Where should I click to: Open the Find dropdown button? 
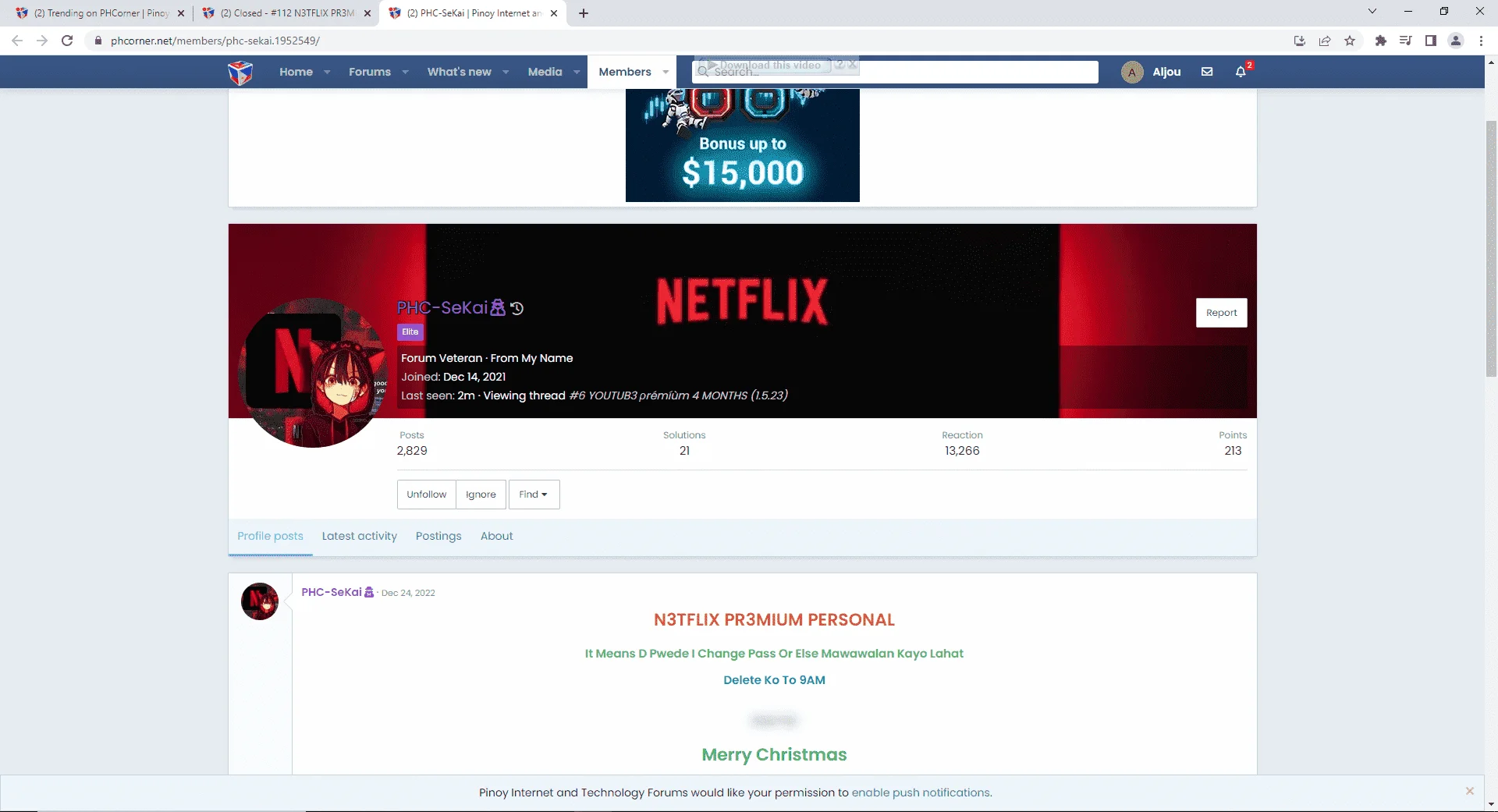point(534,495)
